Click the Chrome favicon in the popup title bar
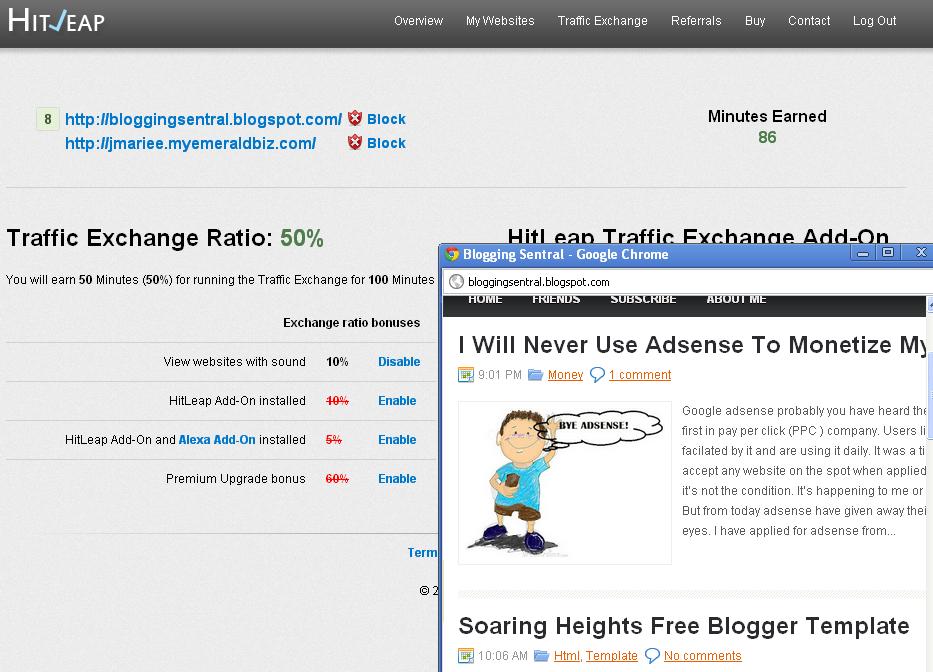The height and width of the screenshot is (672, 933). point(453,255)
